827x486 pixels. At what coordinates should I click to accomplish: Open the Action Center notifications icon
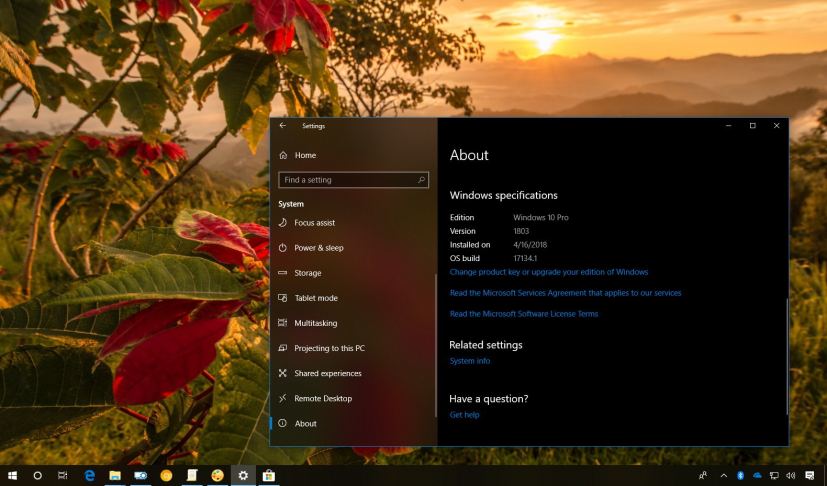click(810, 475)
